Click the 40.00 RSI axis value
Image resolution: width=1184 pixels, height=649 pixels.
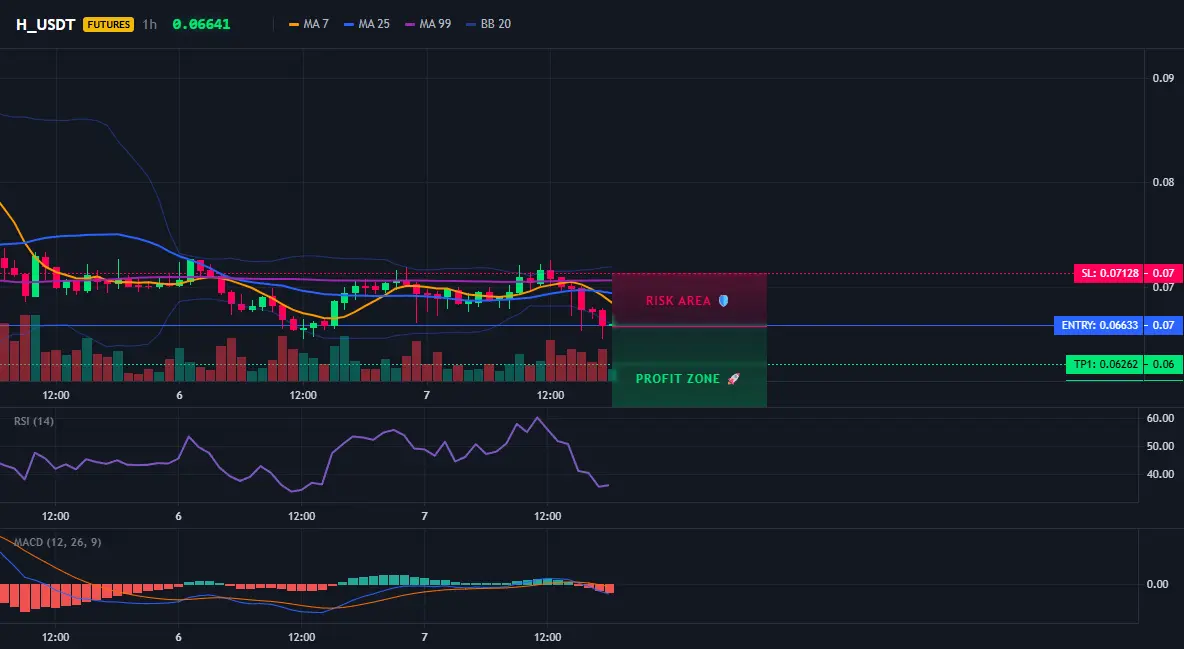1160,474
